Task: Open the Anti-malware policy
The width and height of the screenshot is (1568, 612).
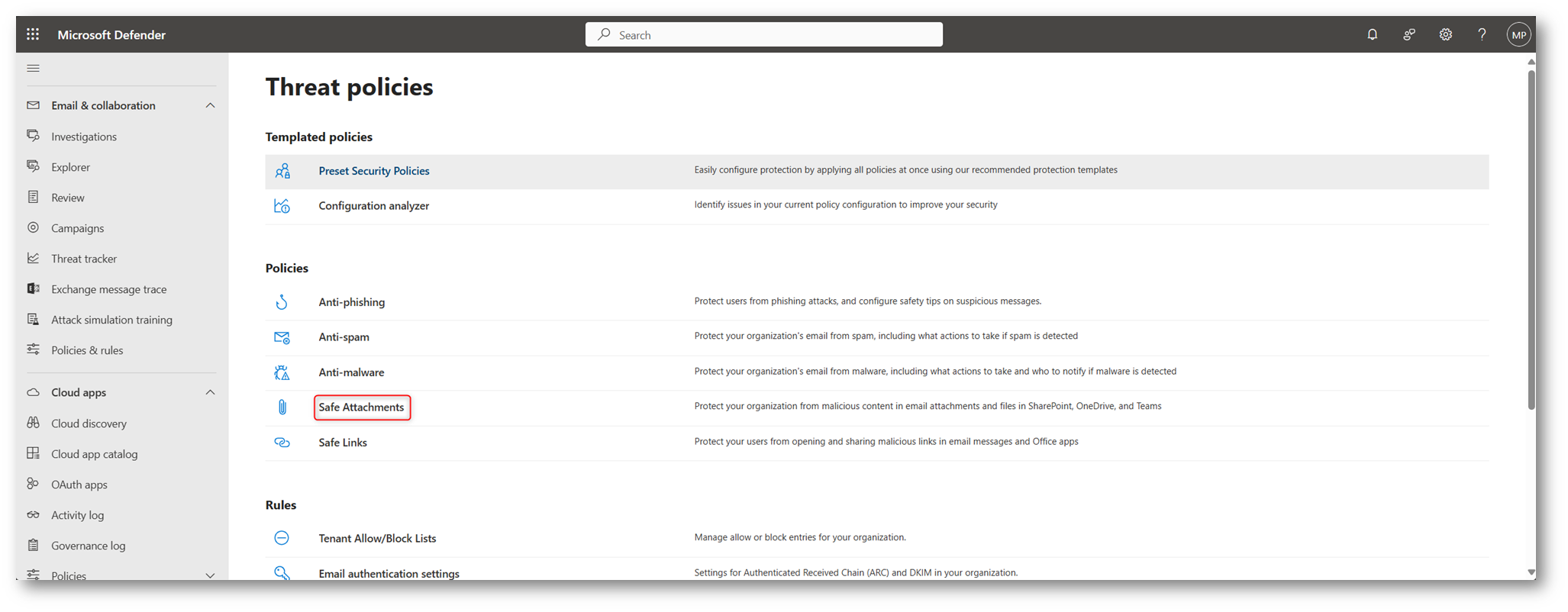Action: (351, 372)
